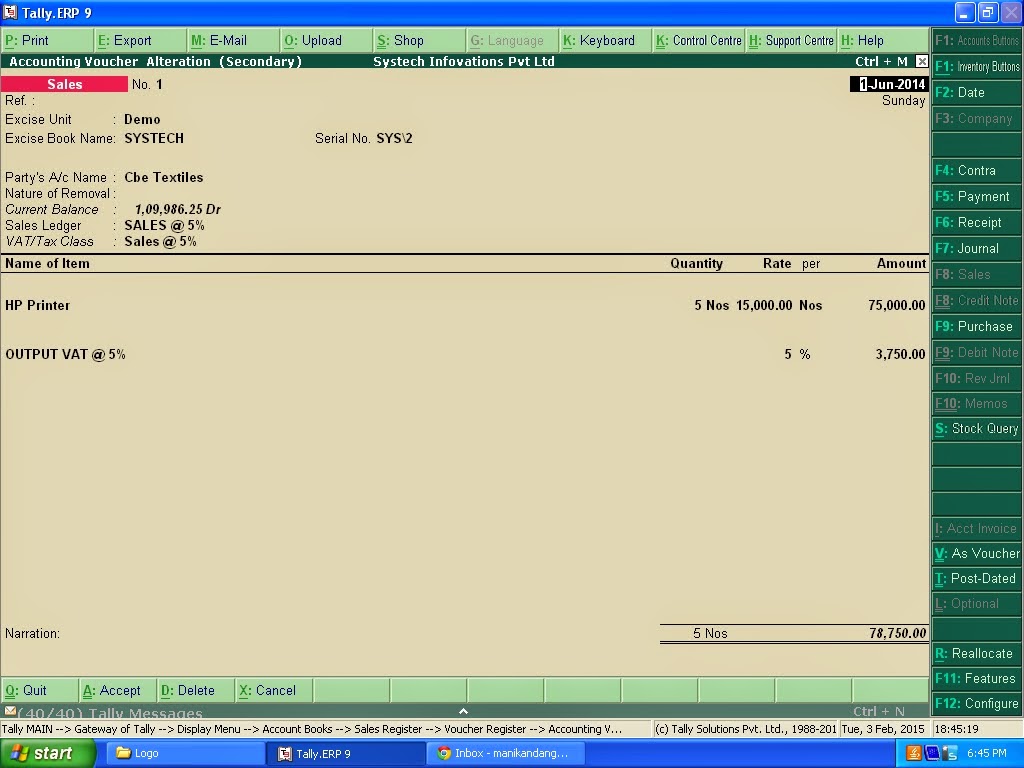Click R: Reallocate button

click(976, 654)
